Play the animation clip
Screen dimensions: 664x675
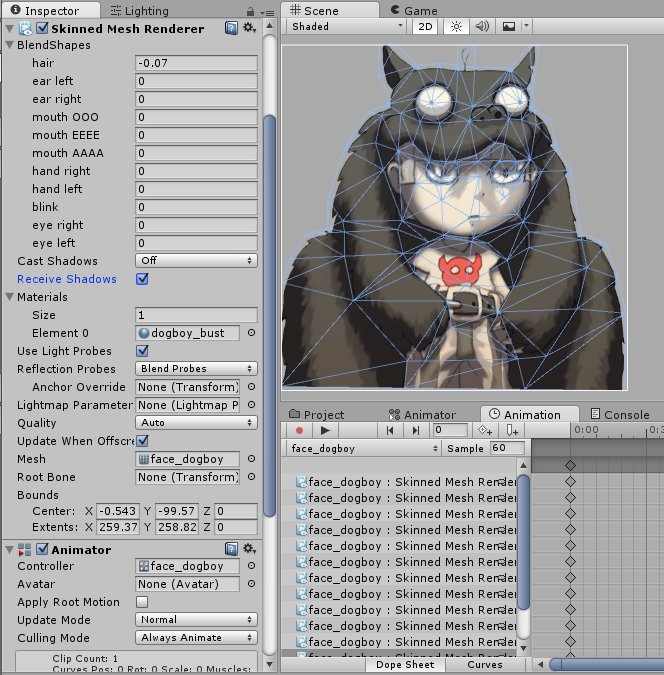pyautogui.click(x=325, y=430)
